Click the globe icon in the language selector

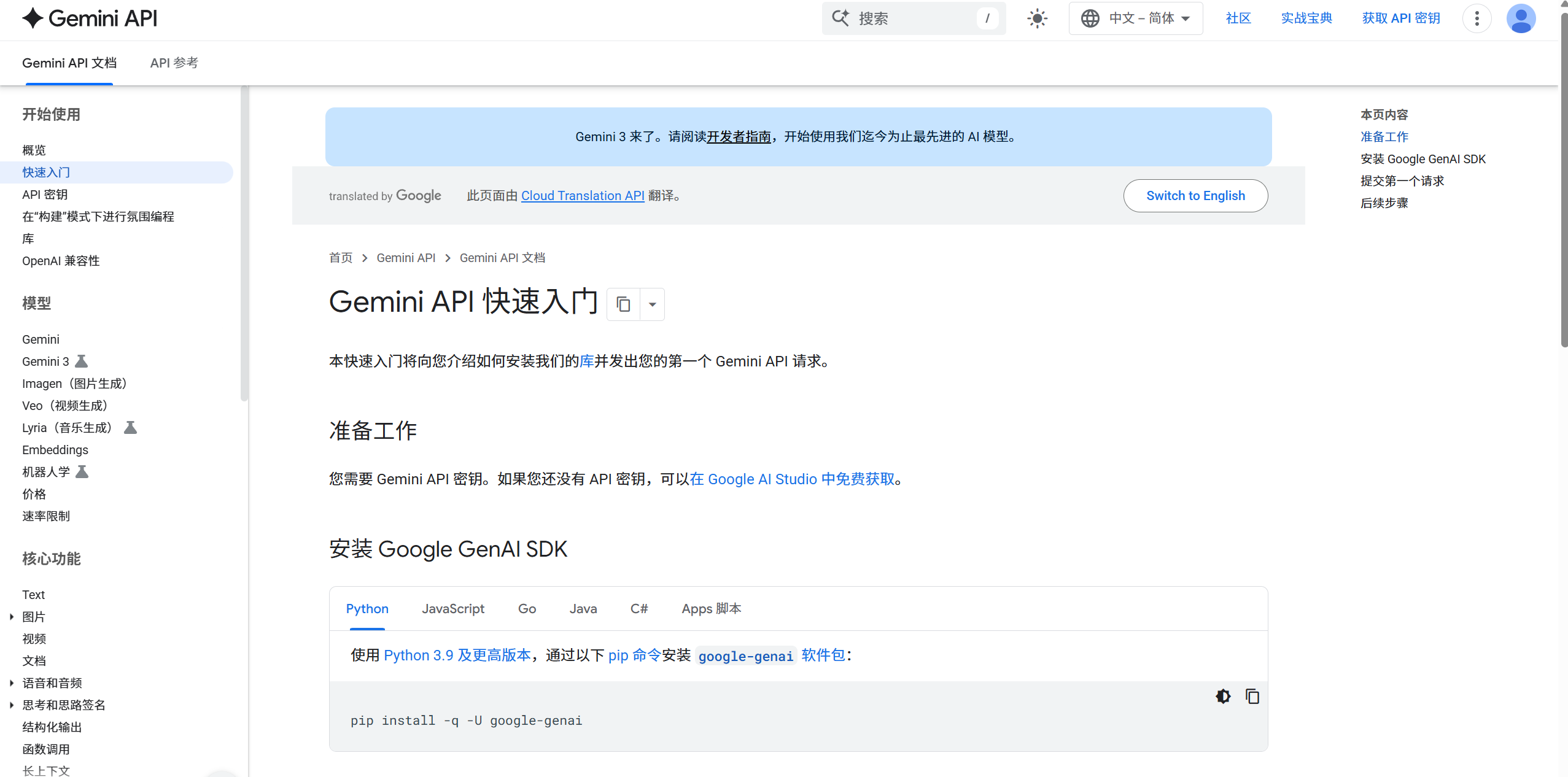tap(1089, 18)
